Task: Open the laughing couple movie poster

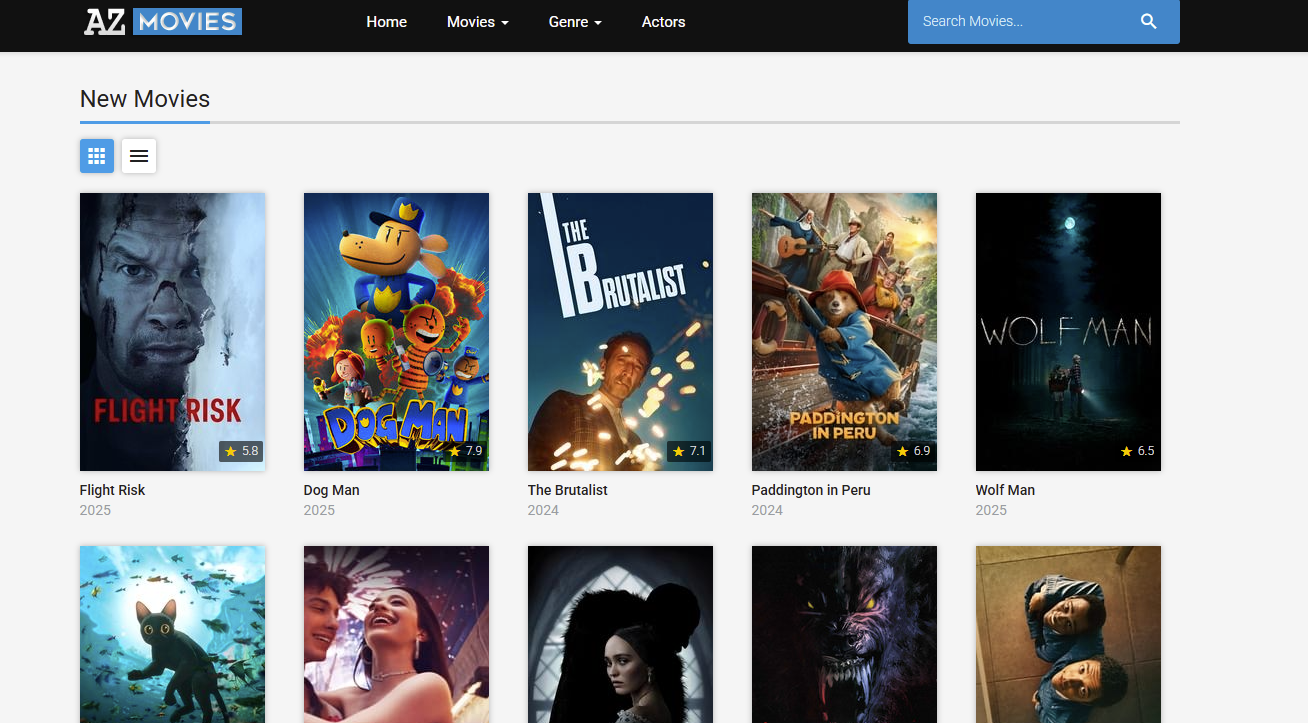Action: pyautogui.click(x=396, y=634)
